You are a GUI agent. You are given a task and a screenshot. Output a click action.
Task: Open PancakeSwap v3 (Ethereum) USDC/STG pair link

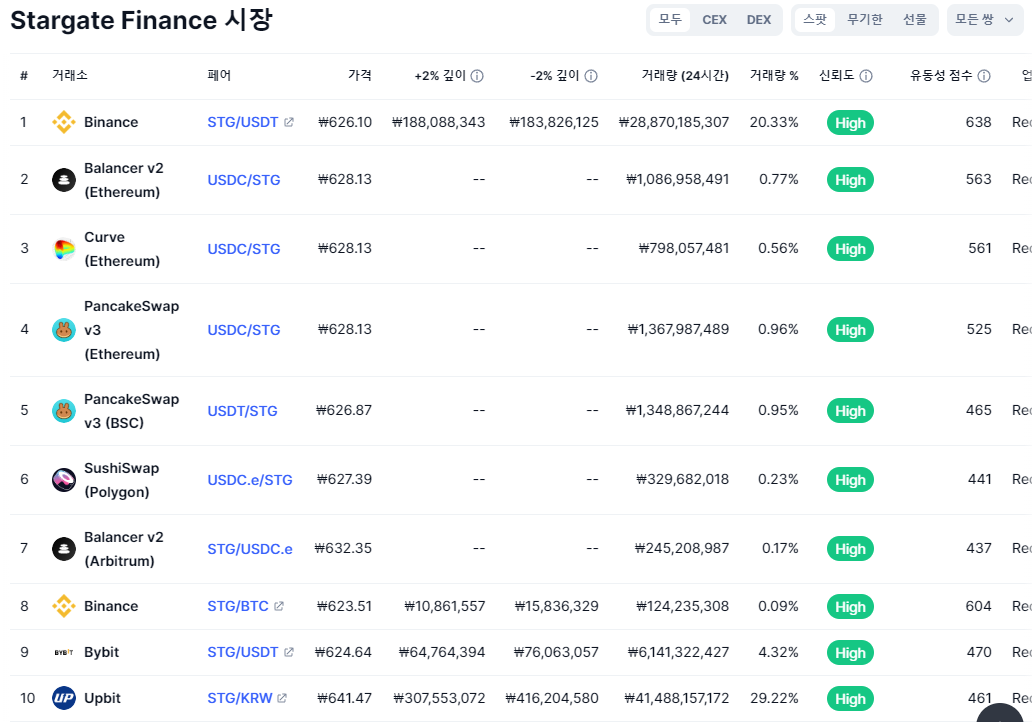click(244, 330)
